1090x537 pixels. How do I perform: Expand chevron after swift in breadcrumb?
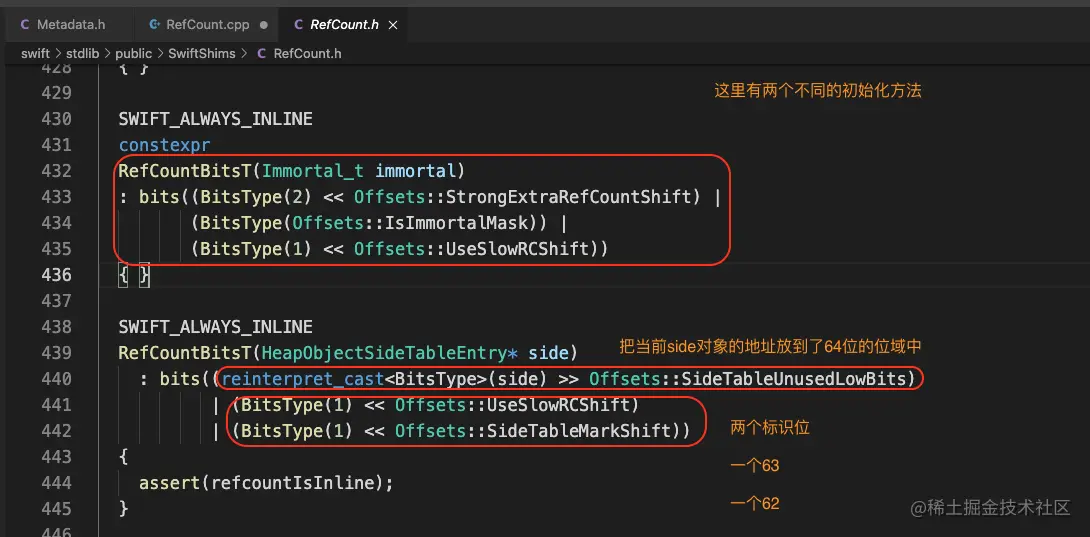(58, 54)
